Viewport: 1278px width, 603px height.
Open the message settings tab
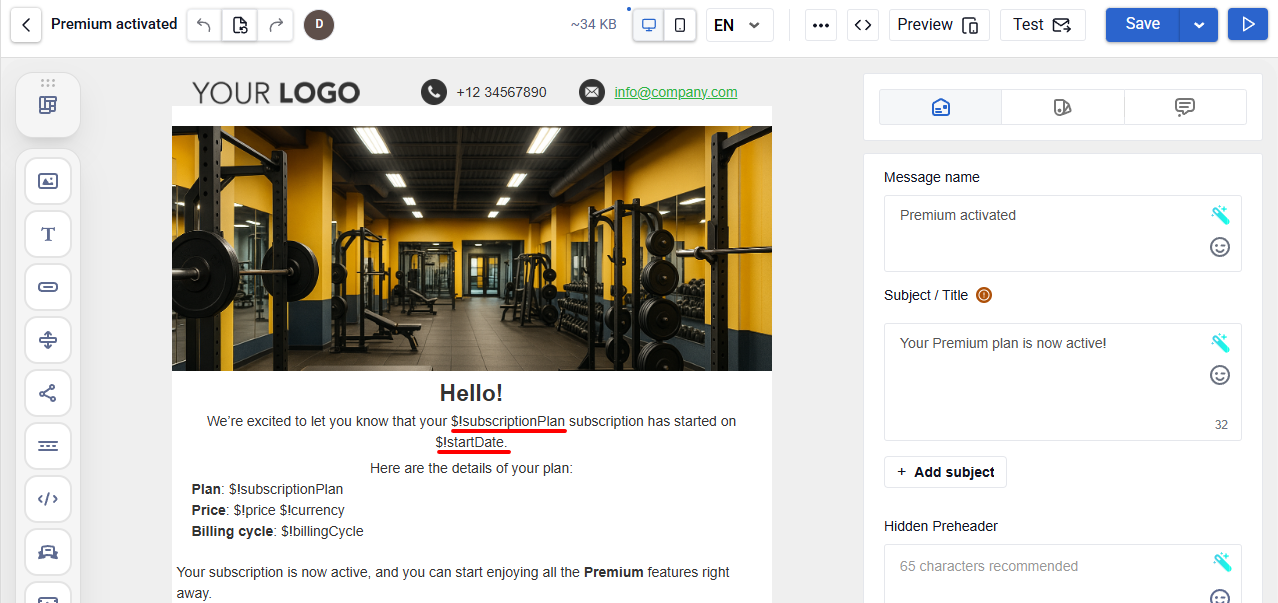[940, 107]
